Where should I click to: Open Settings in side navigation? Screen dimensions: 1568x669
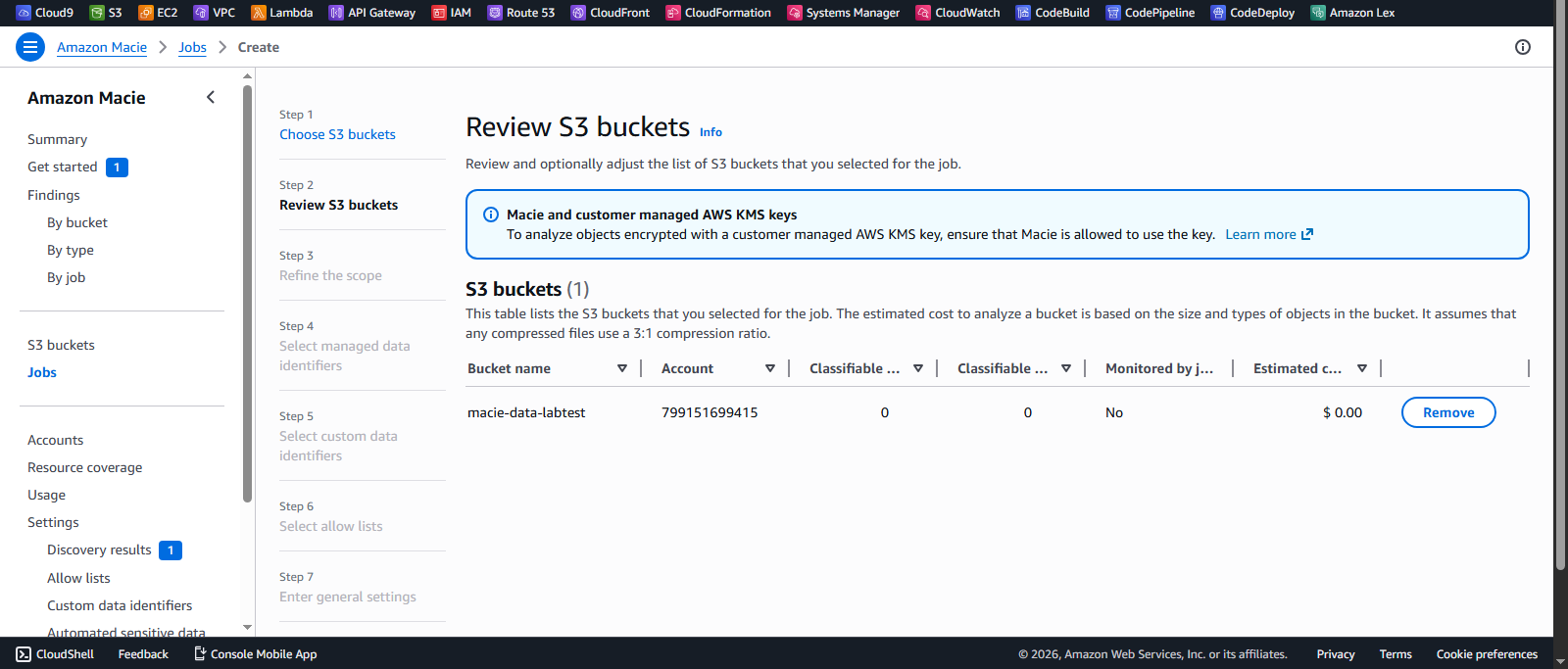click(53, 522)
